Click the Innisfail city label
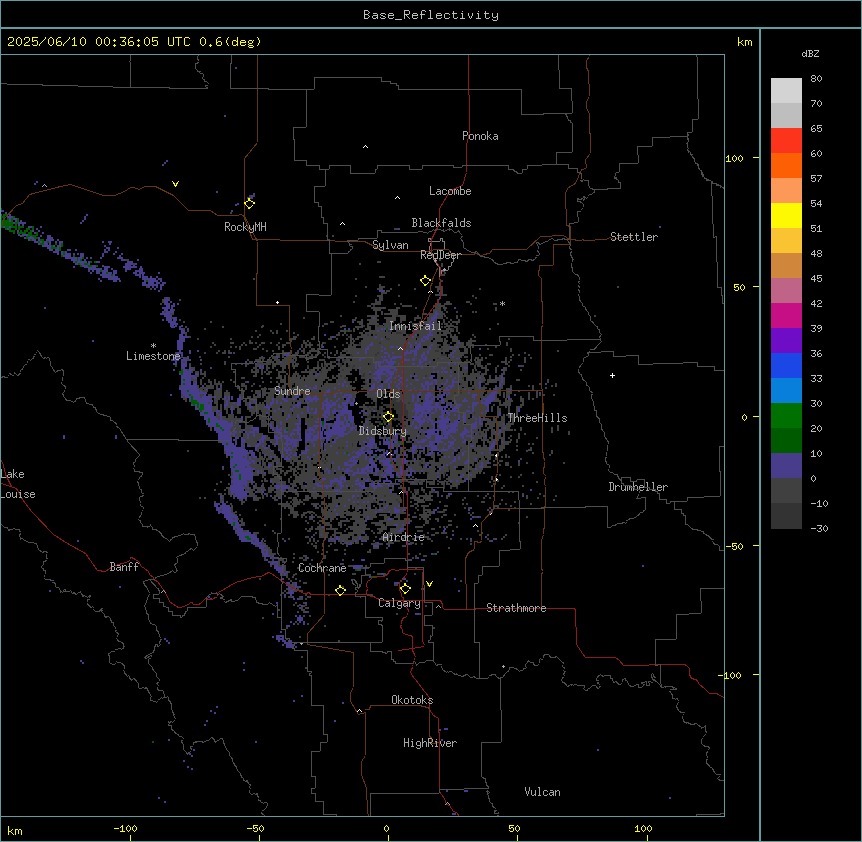 (x=415, y=326)
